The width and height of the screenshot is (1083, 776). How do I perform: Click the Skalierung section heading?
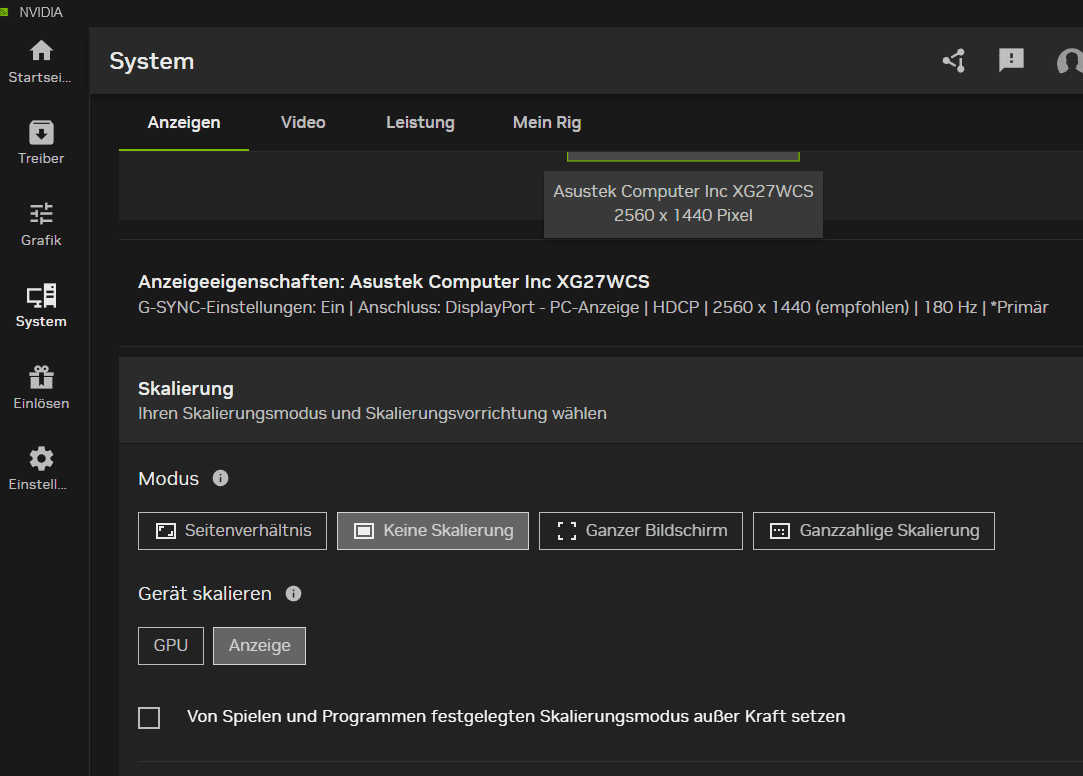186,389
